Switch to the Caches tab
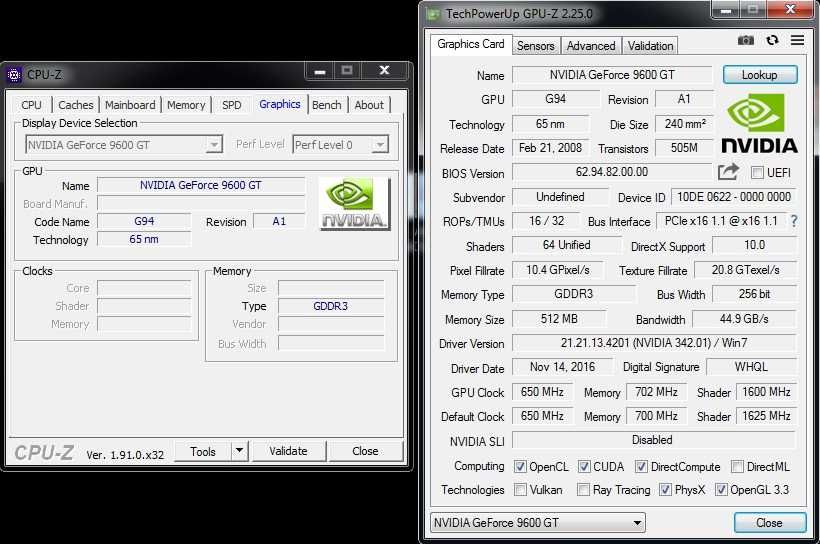 pyautogui.click(x=76, y=105)
